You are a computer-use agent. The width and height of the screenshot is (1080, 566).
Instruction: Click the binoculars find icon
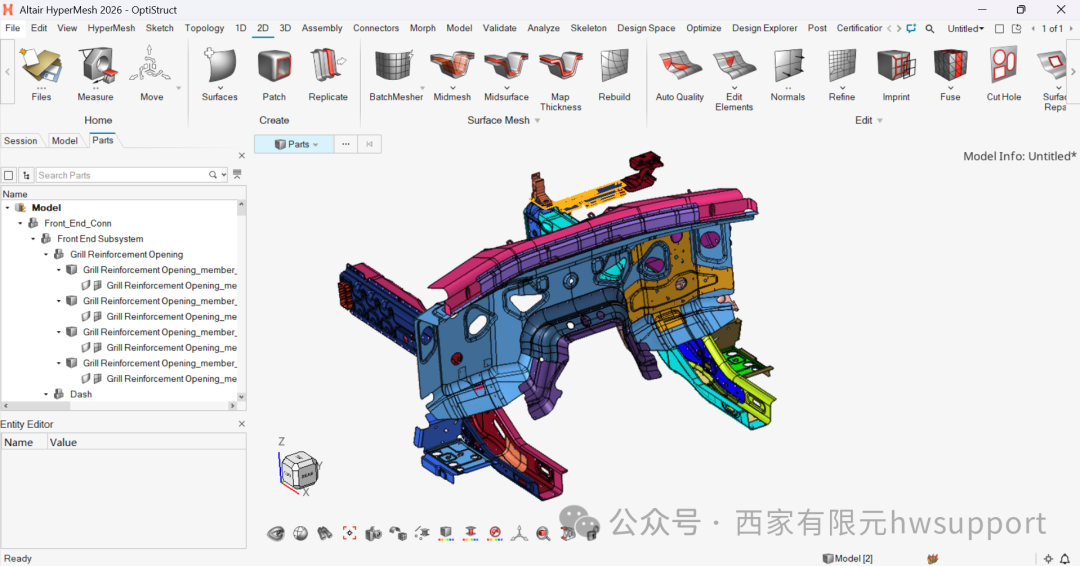(324, 533)
